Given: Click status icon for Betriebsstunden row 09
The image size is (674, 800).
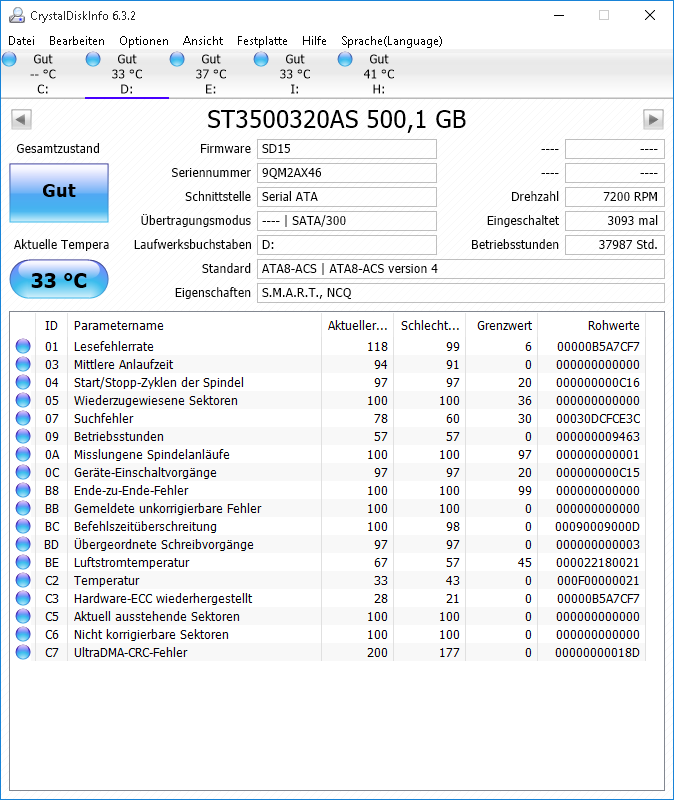Looking at the screenshot, I should [x=23, y=436].
